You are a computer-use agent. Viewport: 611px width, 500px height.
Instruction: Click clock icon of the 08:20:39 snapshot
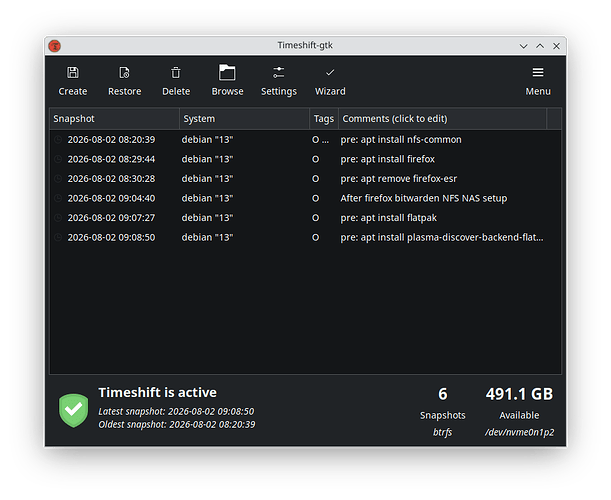coord(58,140)
